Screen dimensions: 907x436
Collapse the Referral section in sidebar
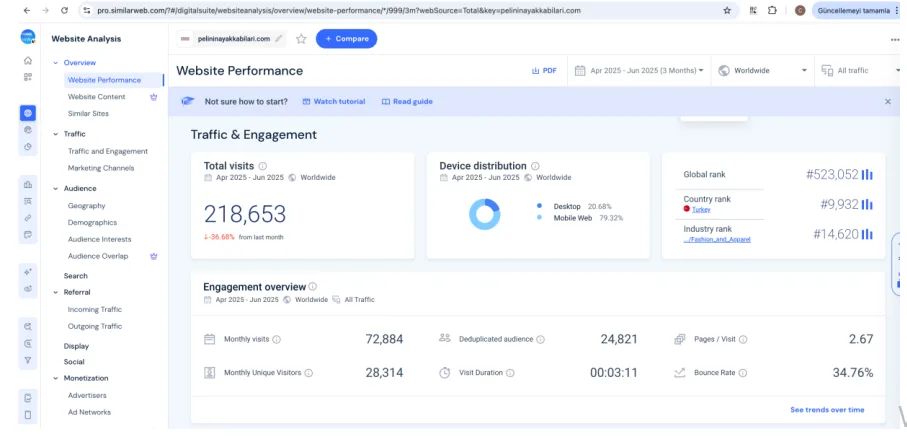[56, 292]
